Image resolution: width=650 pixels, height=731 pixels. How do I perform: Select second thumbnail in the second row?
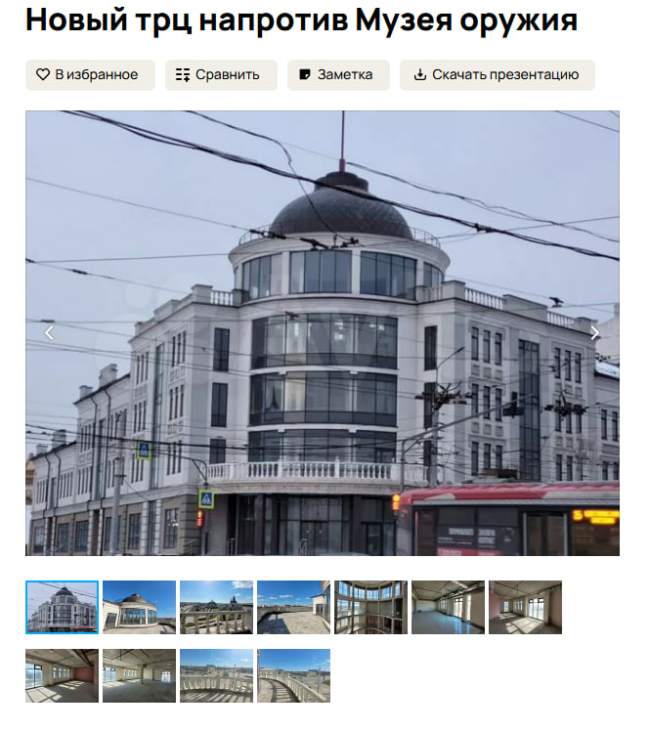click(x=139, y=676)
